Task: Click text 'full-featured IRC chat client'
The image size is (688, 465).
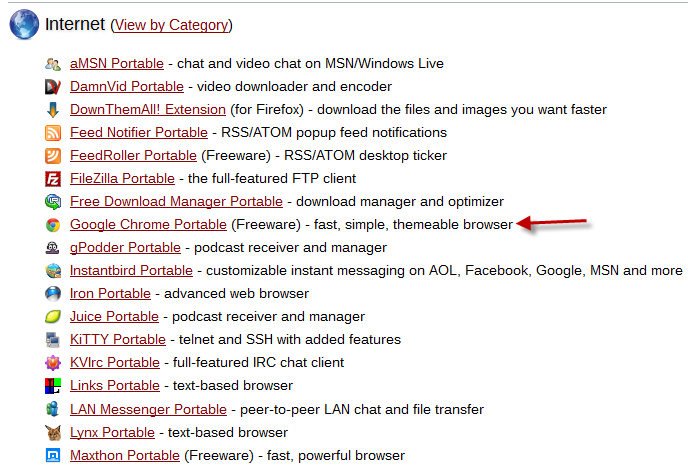Action: [258, 362]
